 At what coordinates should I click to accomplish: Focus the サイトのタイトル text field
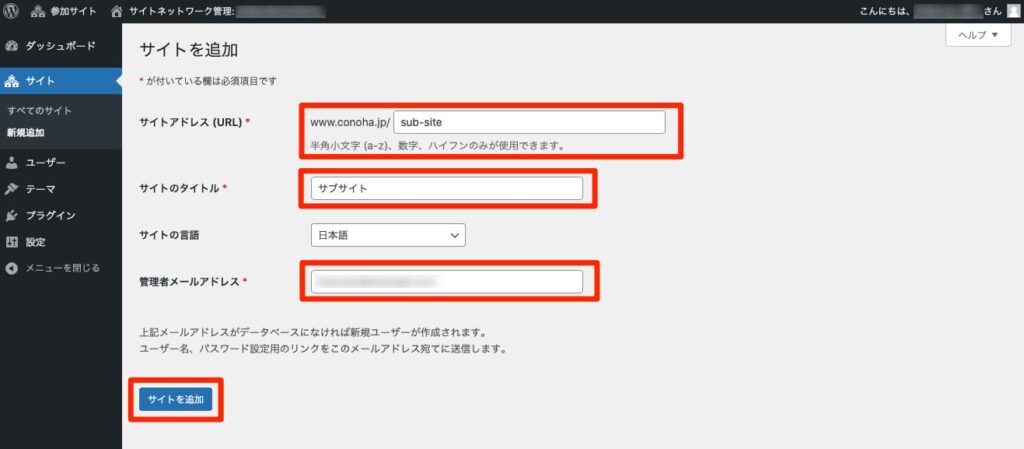[446, 188]
